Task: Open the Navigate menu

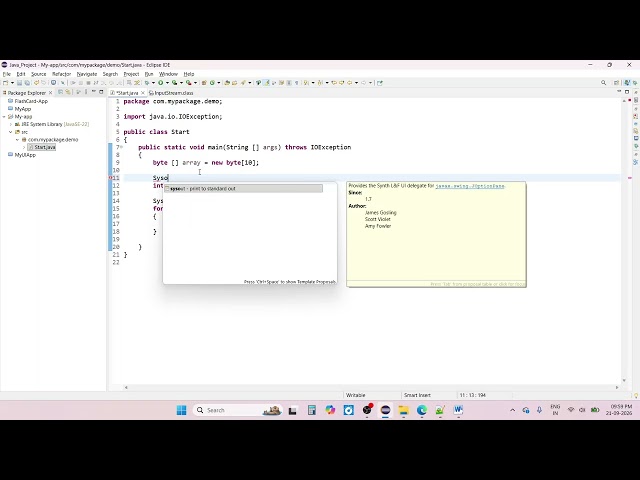Action: [x=87, y=74]
